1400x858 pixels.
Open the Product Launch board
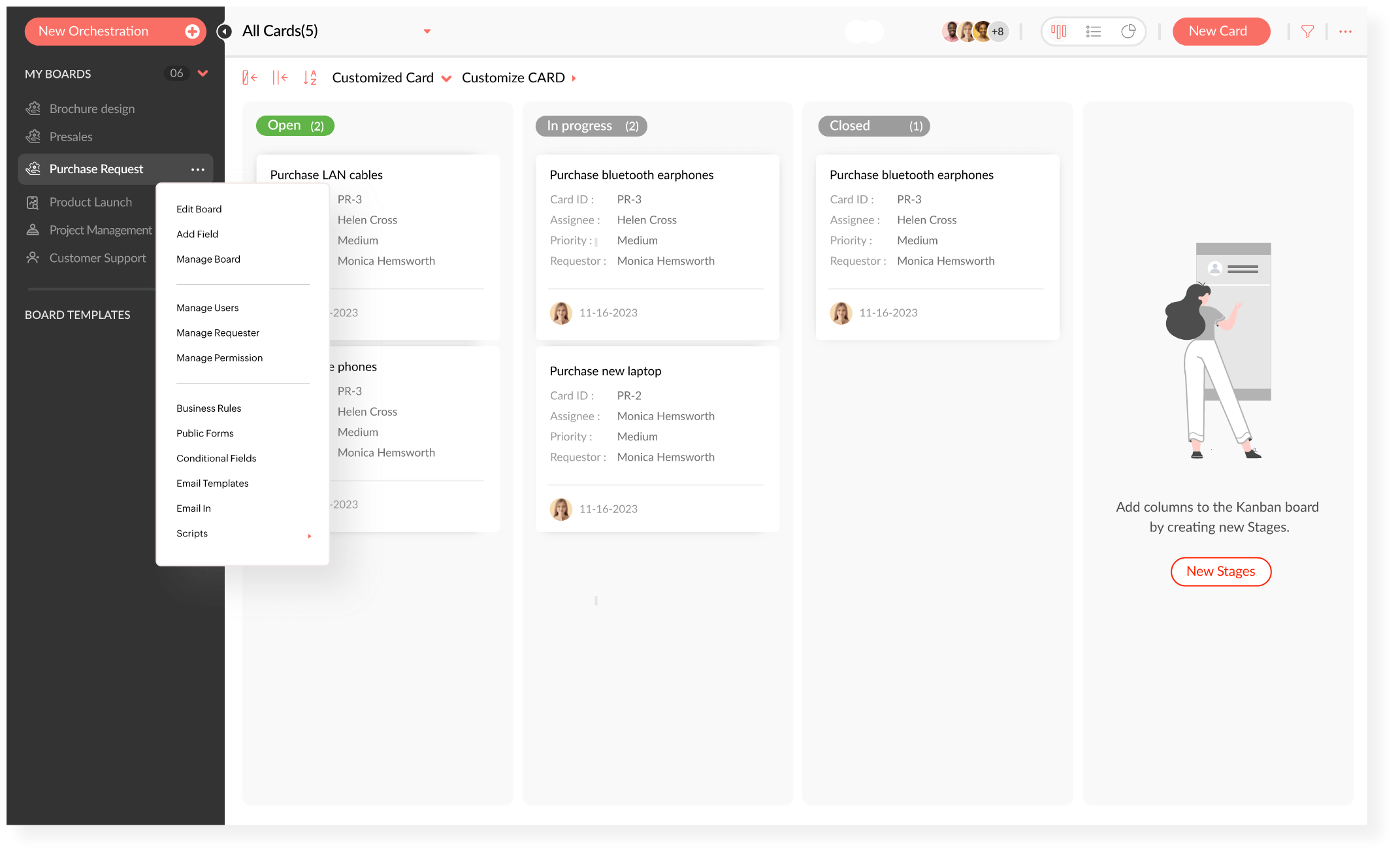click(90, 203)
